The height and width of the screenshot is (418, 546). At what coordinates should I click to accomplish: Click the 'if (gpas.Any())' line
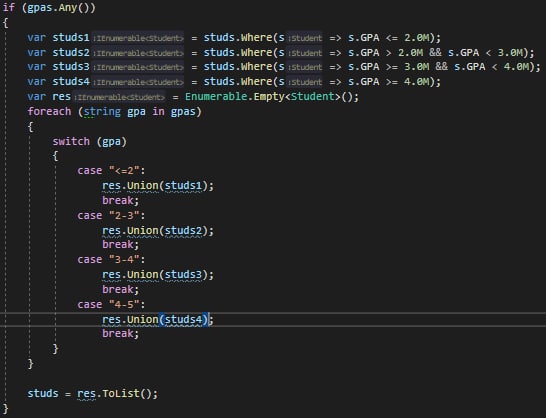pyautogui.click(x=49, y=8)
